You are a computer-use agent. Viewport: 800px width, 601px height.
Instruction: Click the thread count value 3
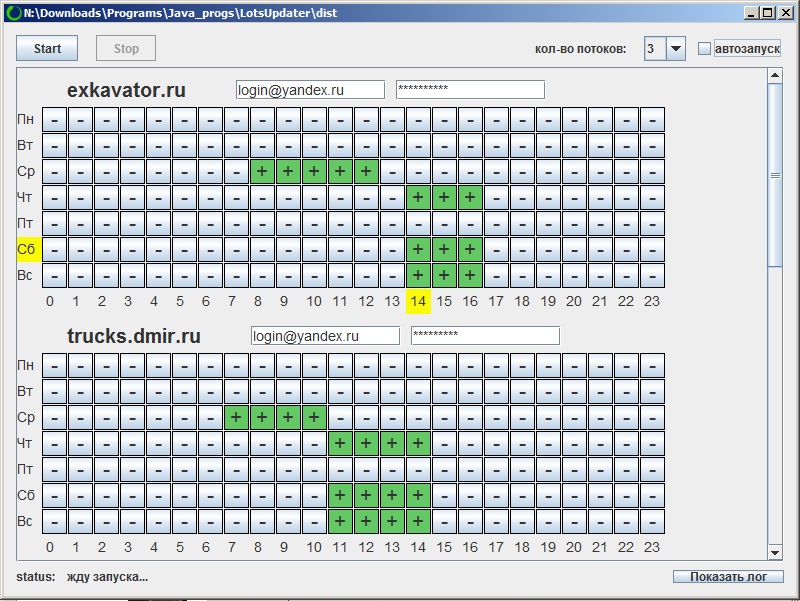(x=655, y=49)
